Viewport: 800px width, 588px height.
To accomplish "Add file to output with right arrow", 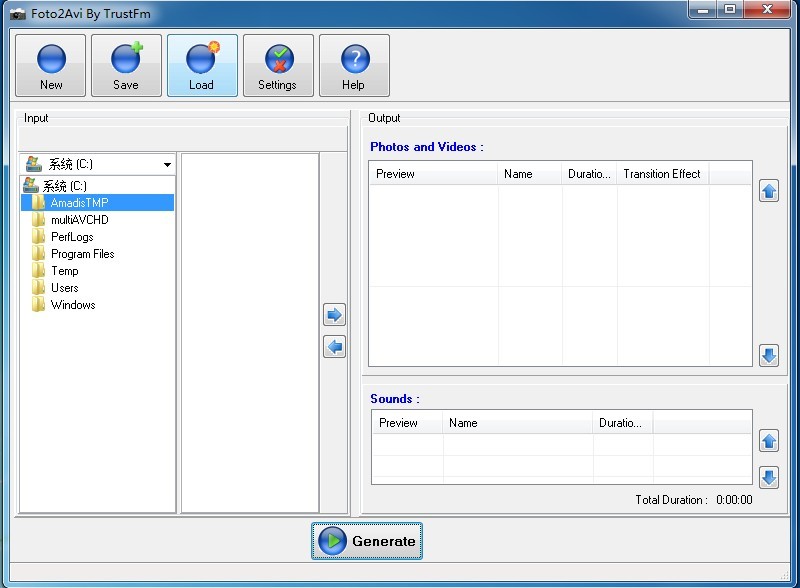I will 335,315.
